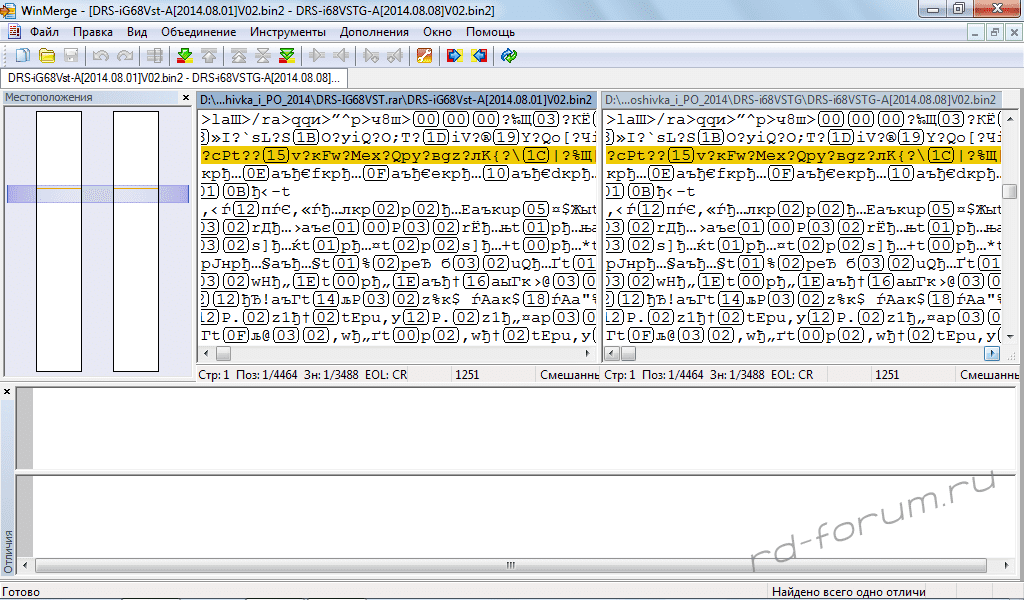Copy all to right blue arrow icon

click(455, 56)
